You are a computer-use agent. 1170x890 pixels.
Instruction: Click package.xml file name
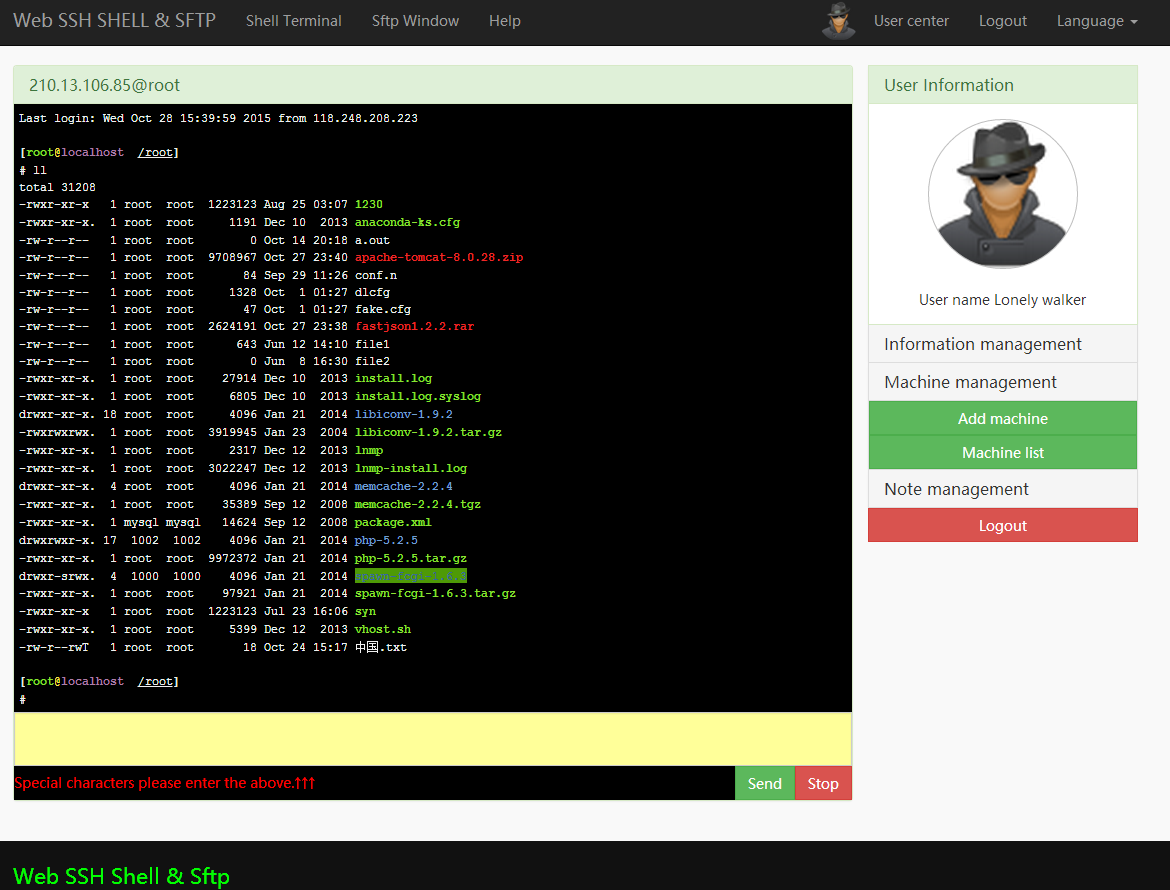coord(393,522)
